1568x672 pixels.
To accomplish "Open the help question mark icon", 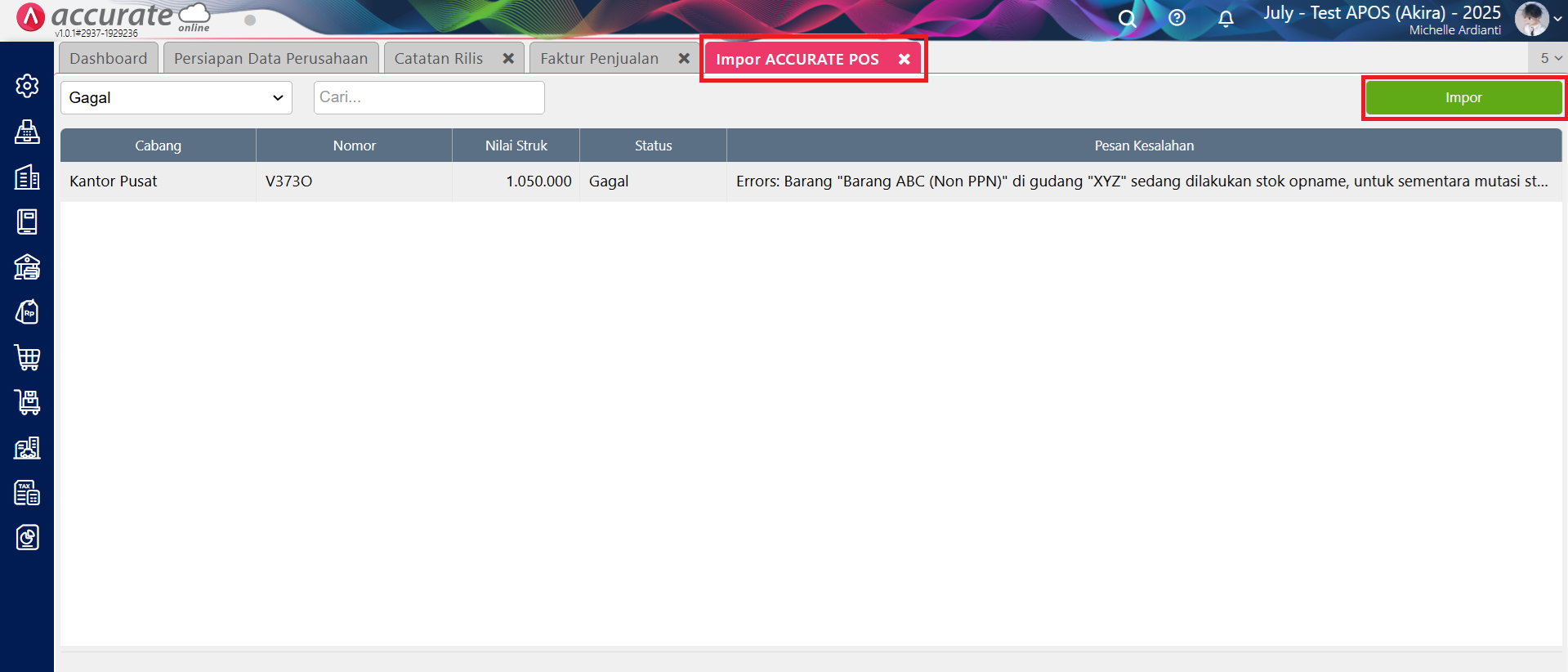I will pyautogui.click(x=1177, y=18).
